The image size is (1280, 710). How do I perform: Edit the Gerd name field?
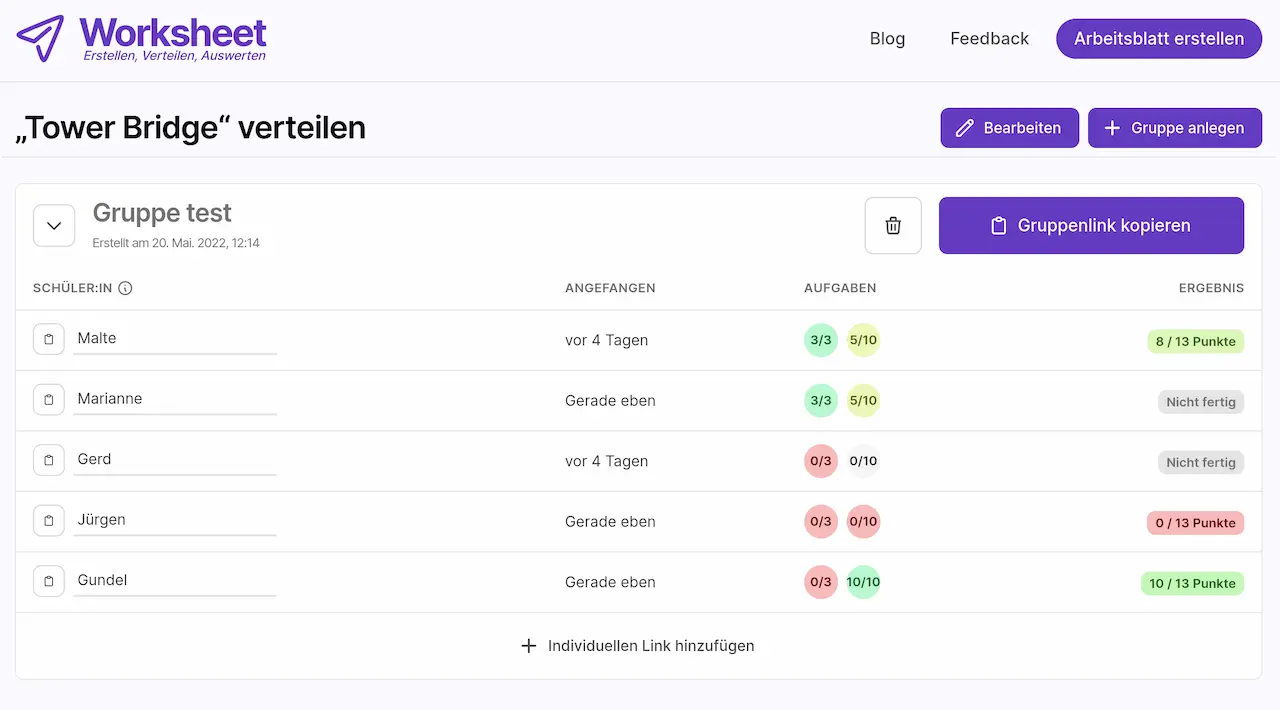175,460
